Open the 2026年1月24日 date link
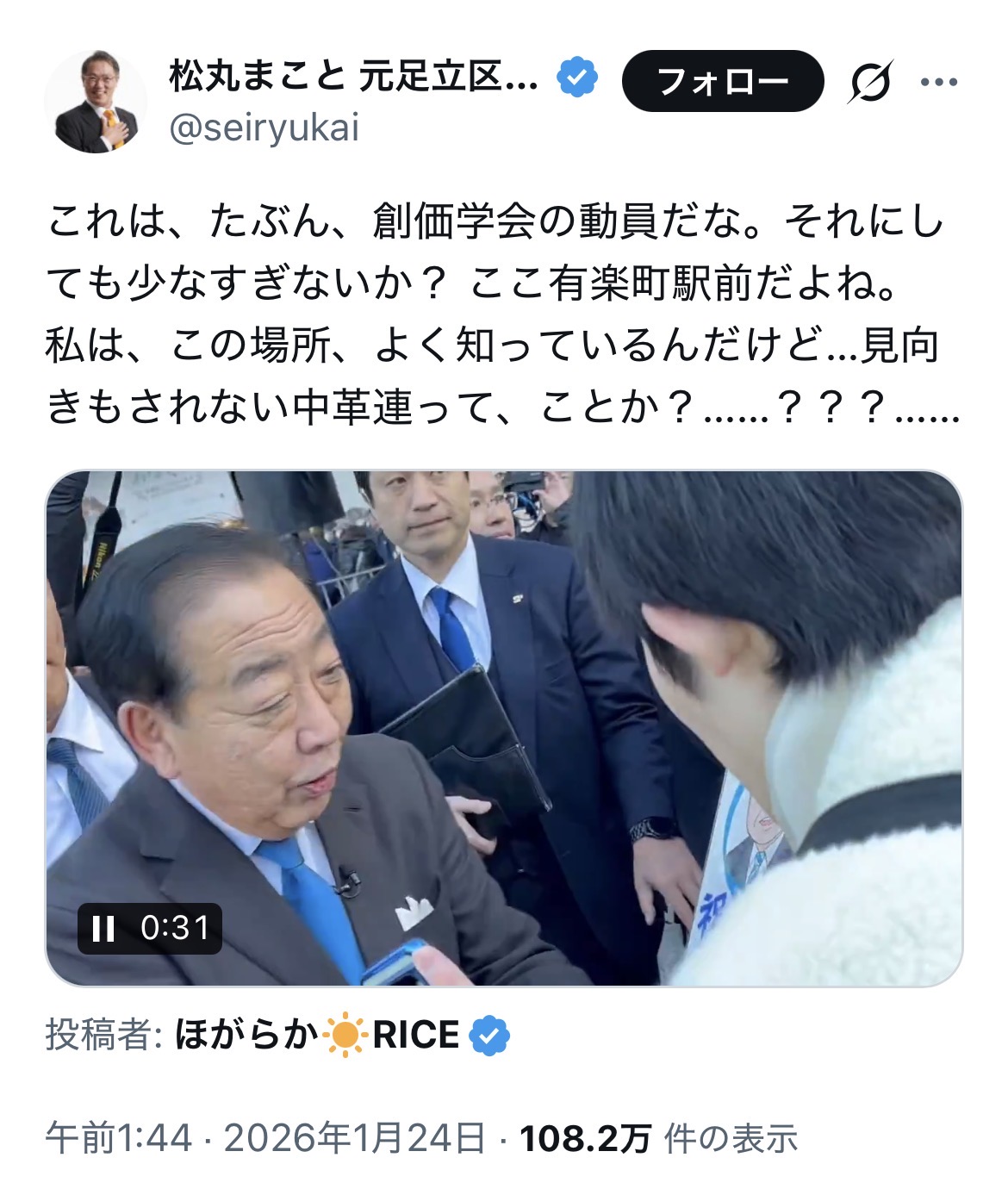 (x=355, y=1138)
